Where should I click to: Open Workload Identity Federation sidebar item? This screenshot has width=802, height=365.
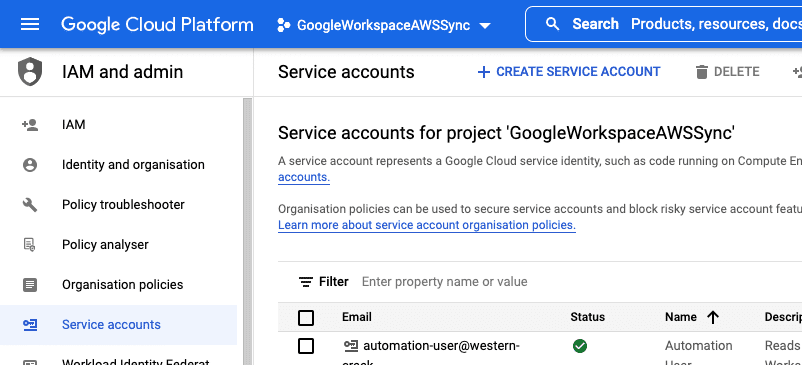coord(136,361)
